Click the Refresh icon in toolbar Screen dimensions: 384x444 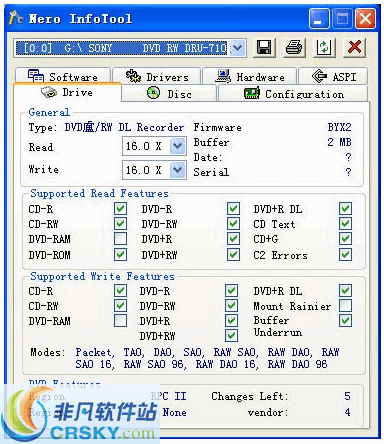324,48
